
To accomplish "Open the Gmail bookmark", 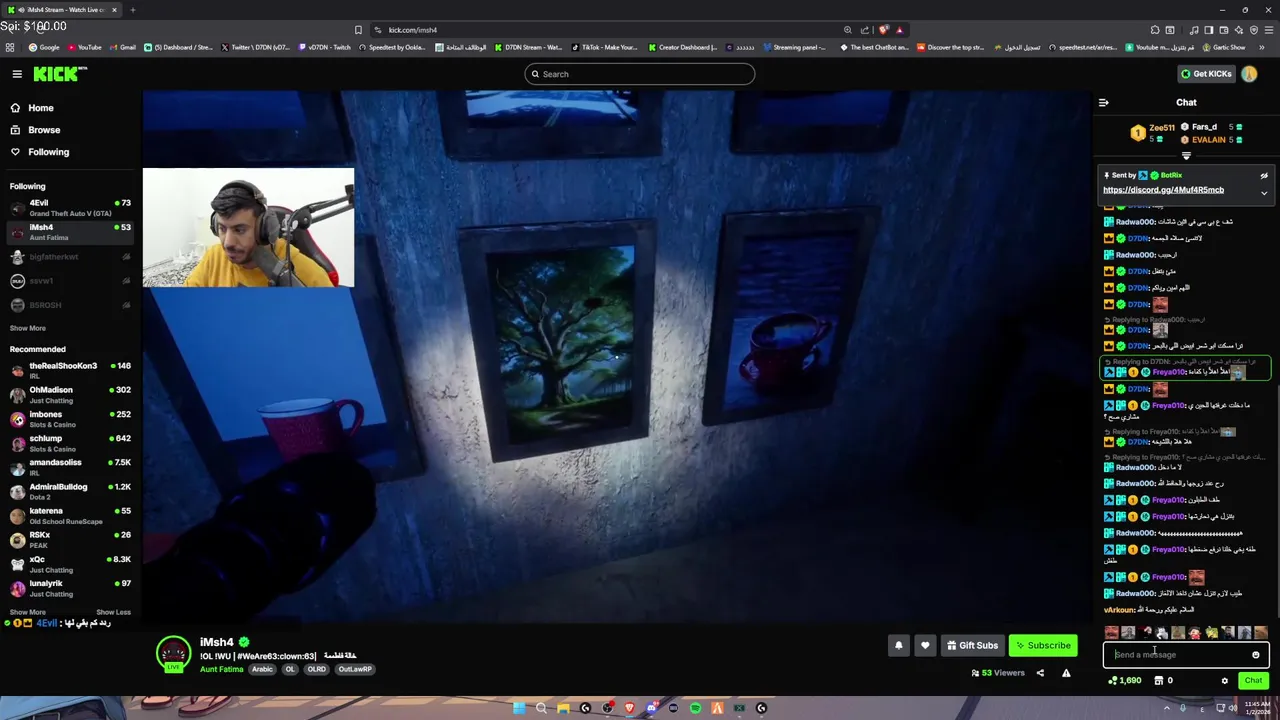I will [x=122, y=47].
